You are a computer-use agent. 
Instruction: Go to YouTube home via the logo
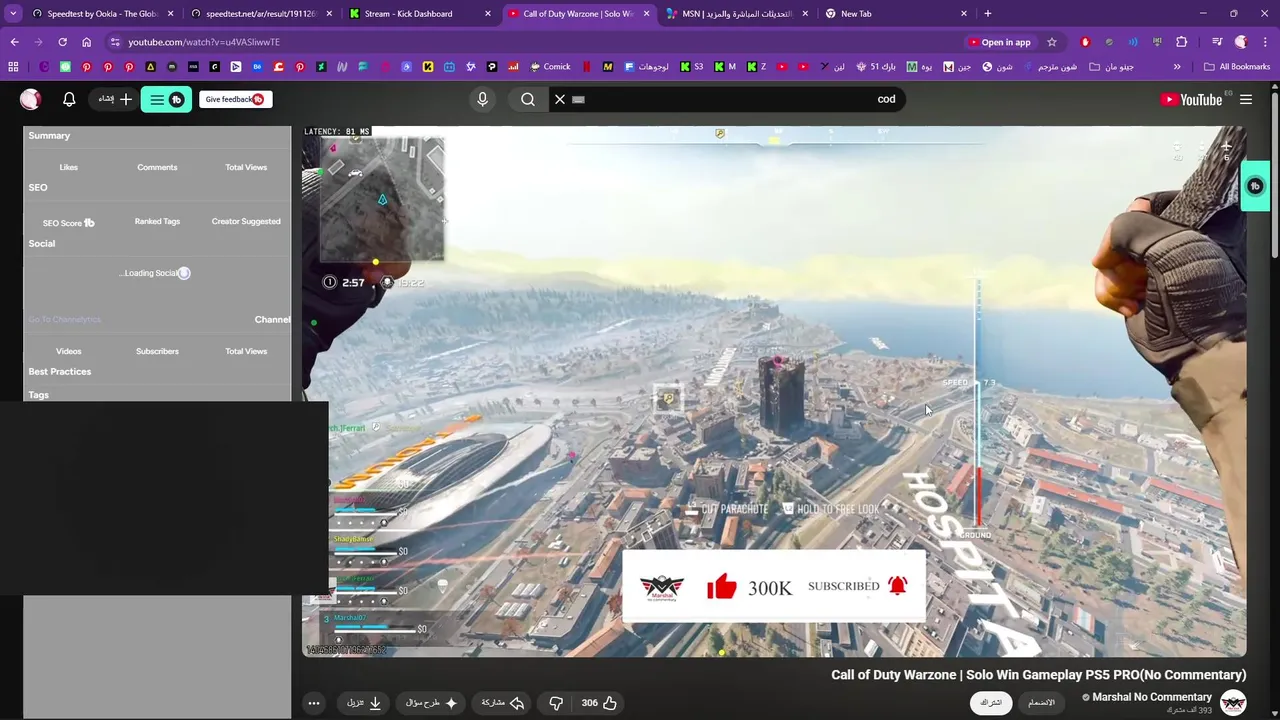point(1191,99)
